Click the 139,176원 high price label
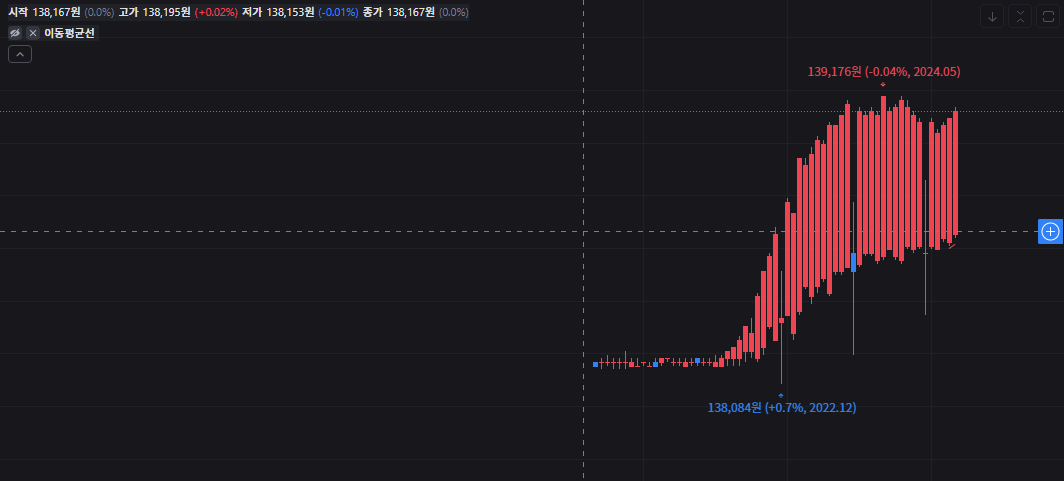Screen dimensions: 1064x481 [884, 71]
